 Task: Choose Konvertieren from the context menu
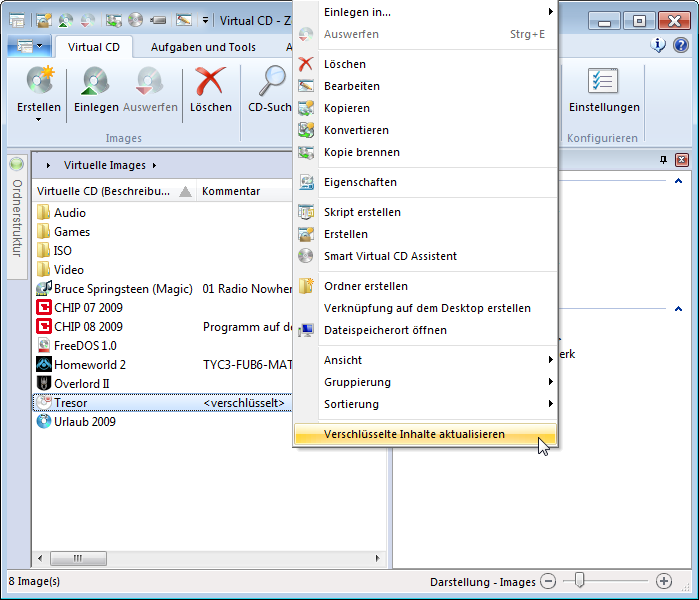(425, 130)
